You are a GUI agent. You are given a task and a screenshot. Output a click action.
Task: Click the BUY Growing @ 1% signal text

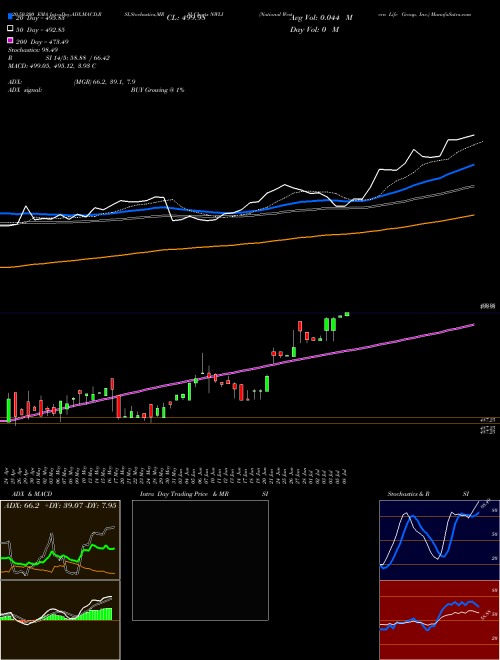click(x=157, y=90)
